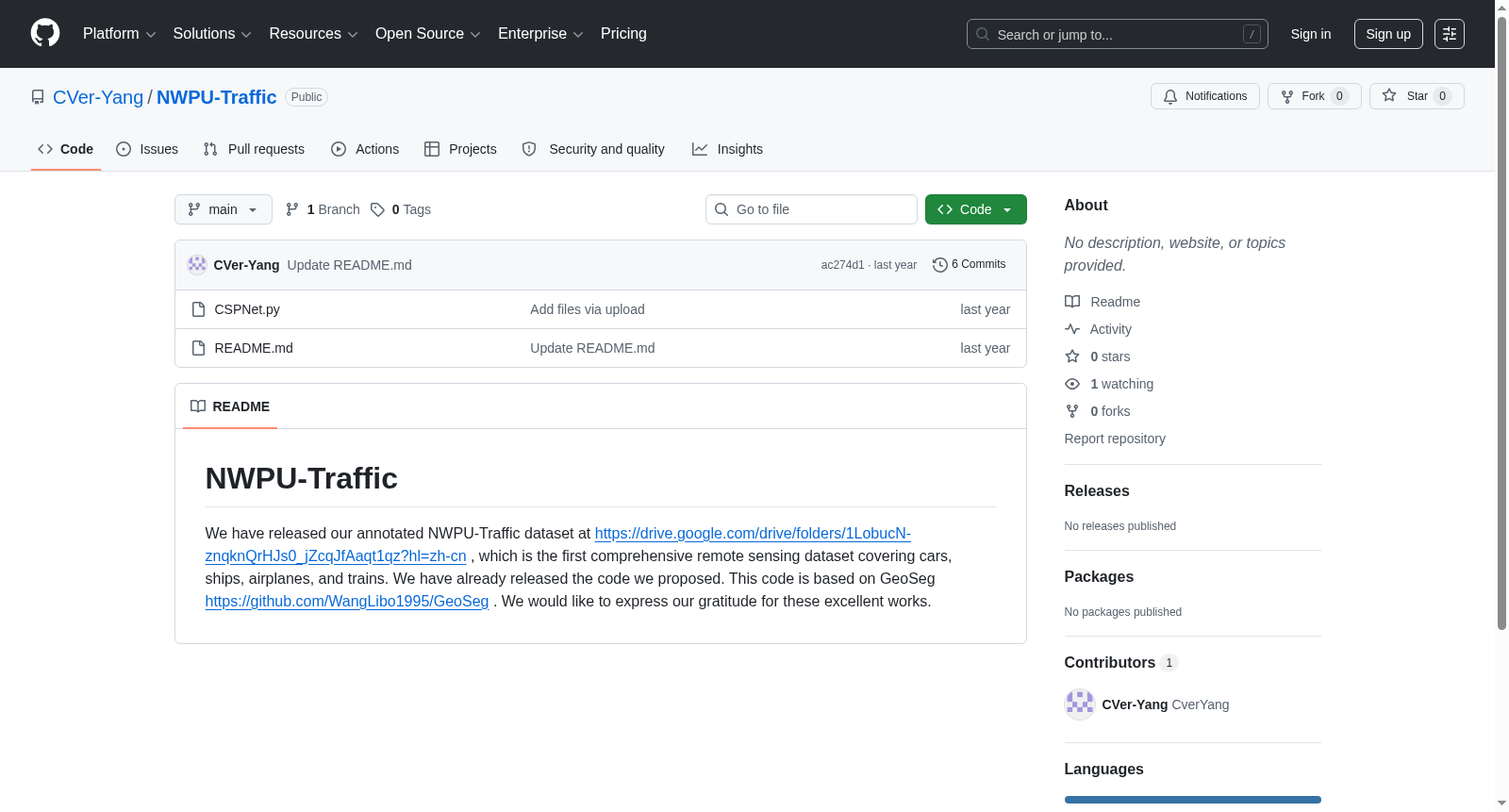This screenshot has height=812, width=1509.
Task: Open the Contributors heading link
Action: [1121, 663]
